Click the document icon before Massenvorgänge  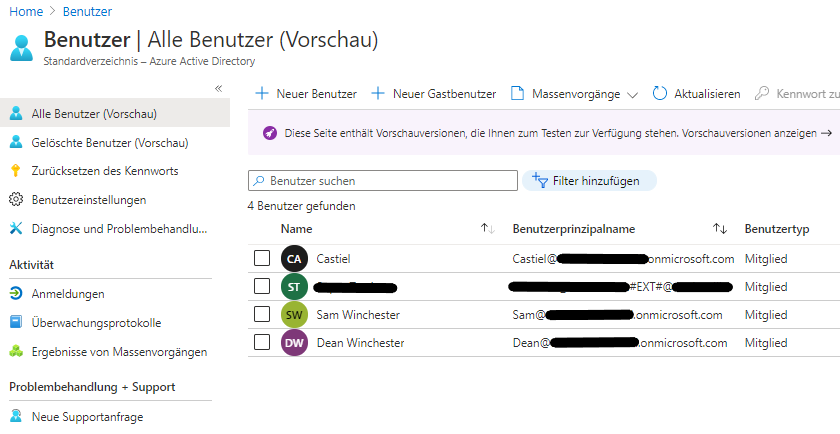click(517, 93)
